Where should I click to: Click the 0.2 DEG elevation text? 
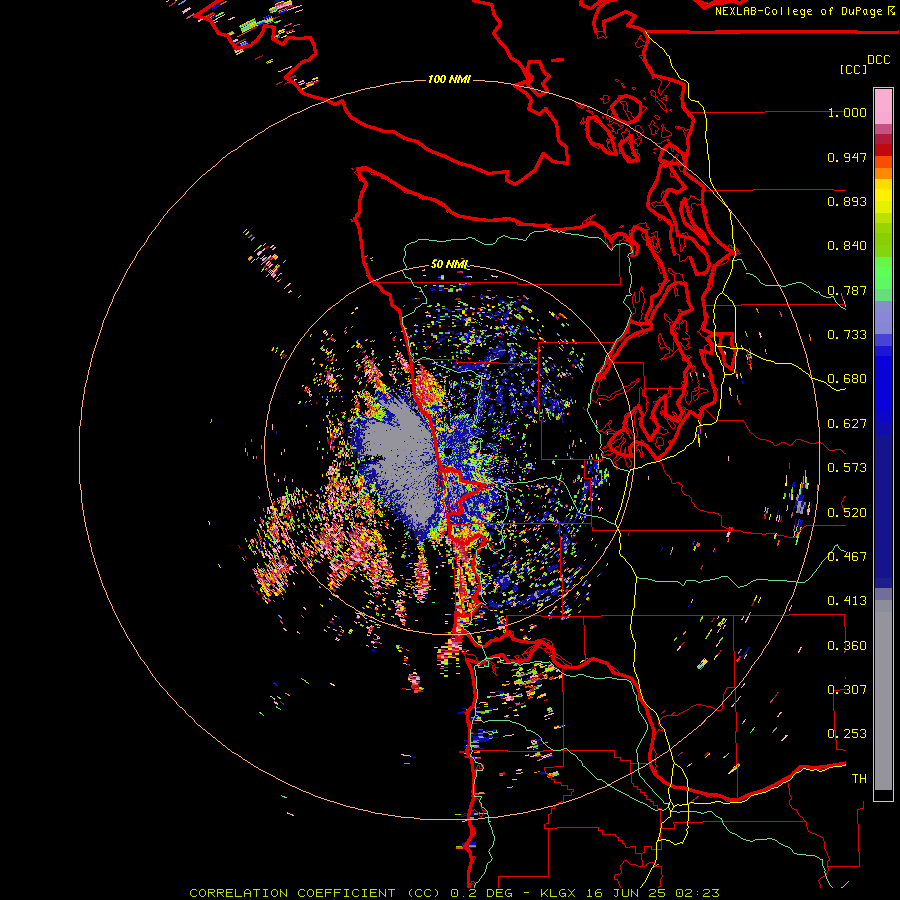point(482,893)
